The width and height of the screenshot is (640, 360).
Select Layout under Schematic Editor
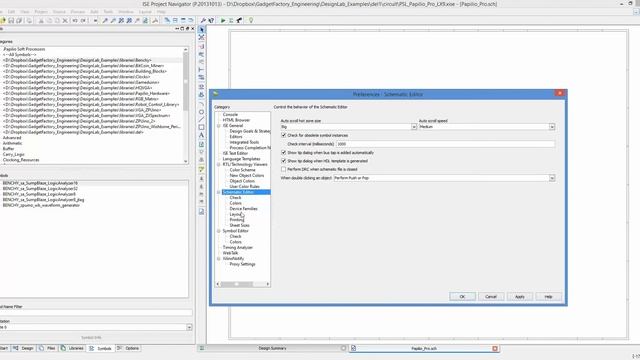tap(236, 214)
